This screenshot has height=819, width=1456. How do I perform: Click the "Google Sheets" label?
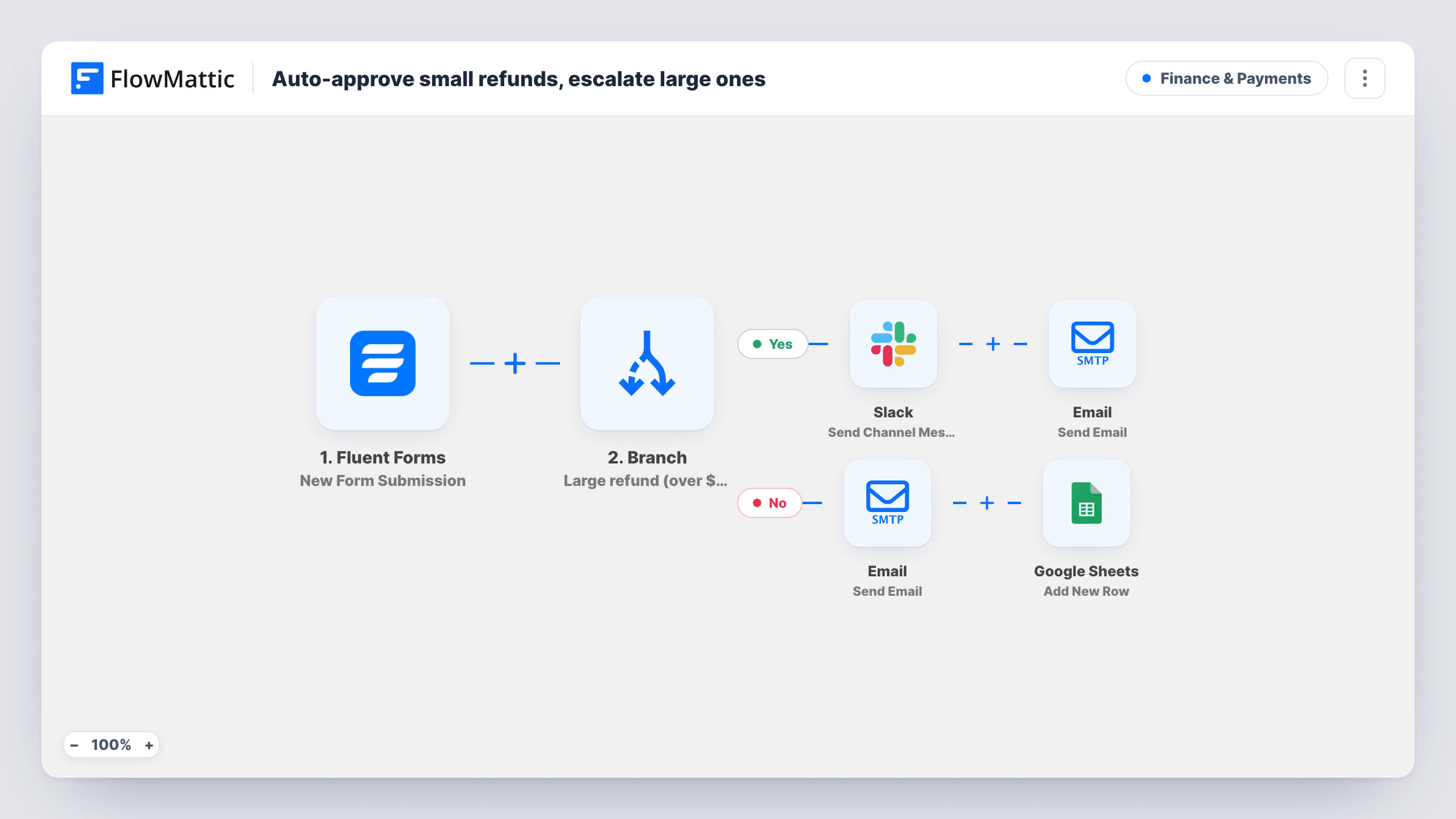tap(1087, 571)
